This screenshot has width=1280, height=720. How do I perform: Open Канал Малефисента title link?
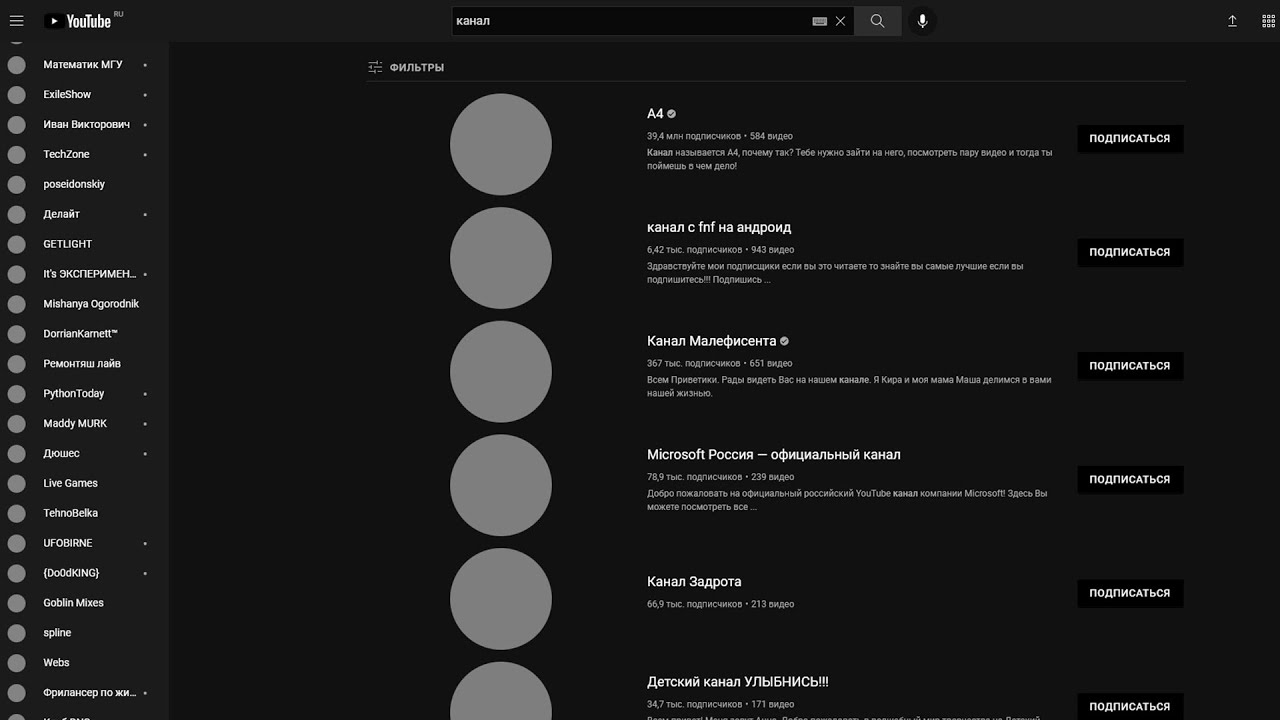pos(711,341)
